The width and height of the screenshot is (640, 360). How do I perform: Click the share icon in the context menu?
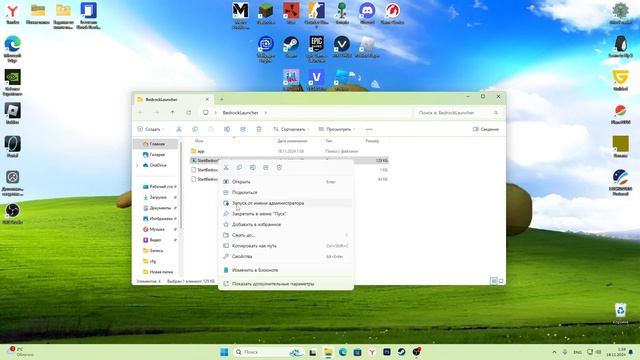point(266,167)
